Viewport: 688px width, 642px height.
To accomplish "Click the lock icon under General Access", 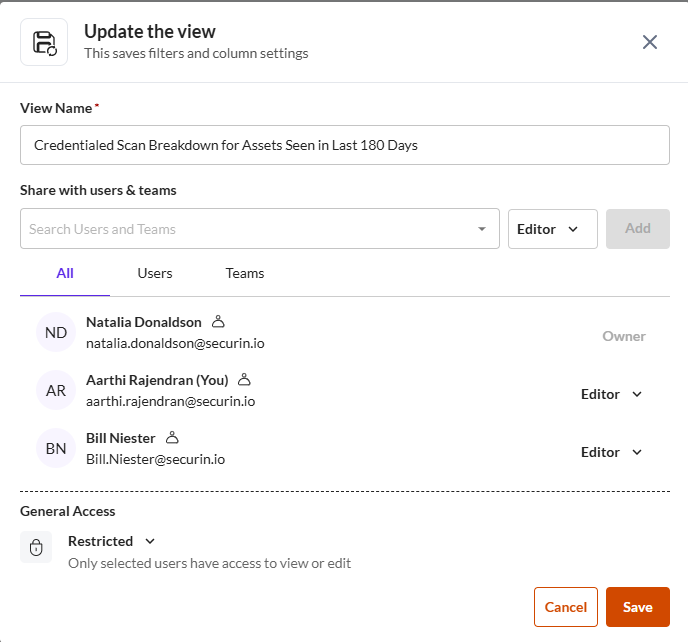I will coord(36,547).
